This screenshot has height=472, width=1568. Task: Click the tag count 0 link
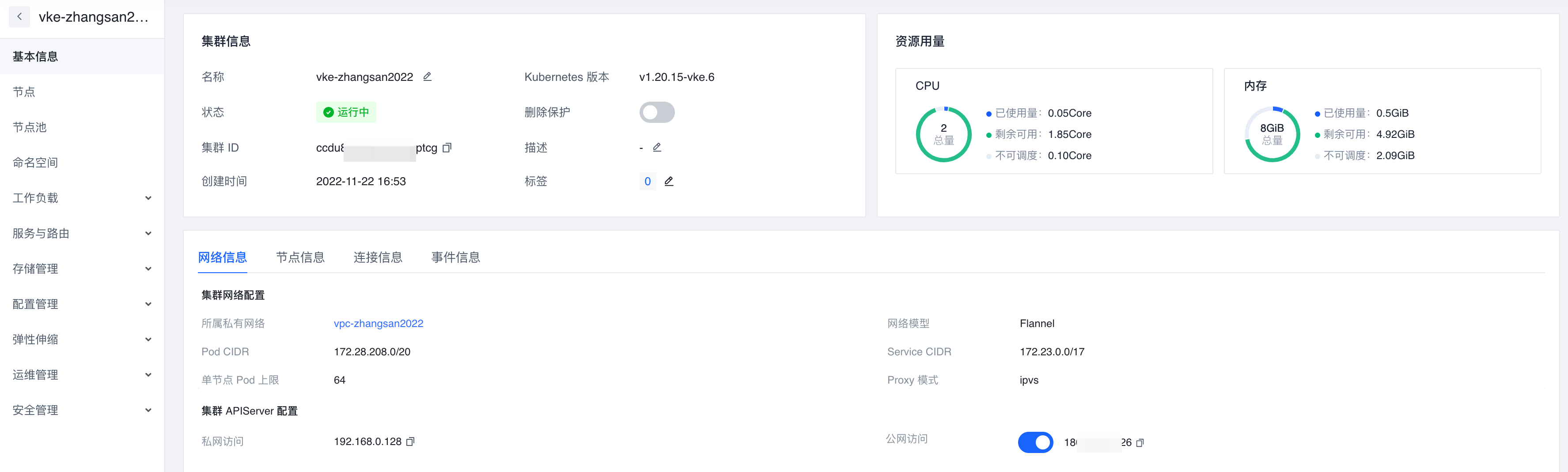tap(647, 182)
